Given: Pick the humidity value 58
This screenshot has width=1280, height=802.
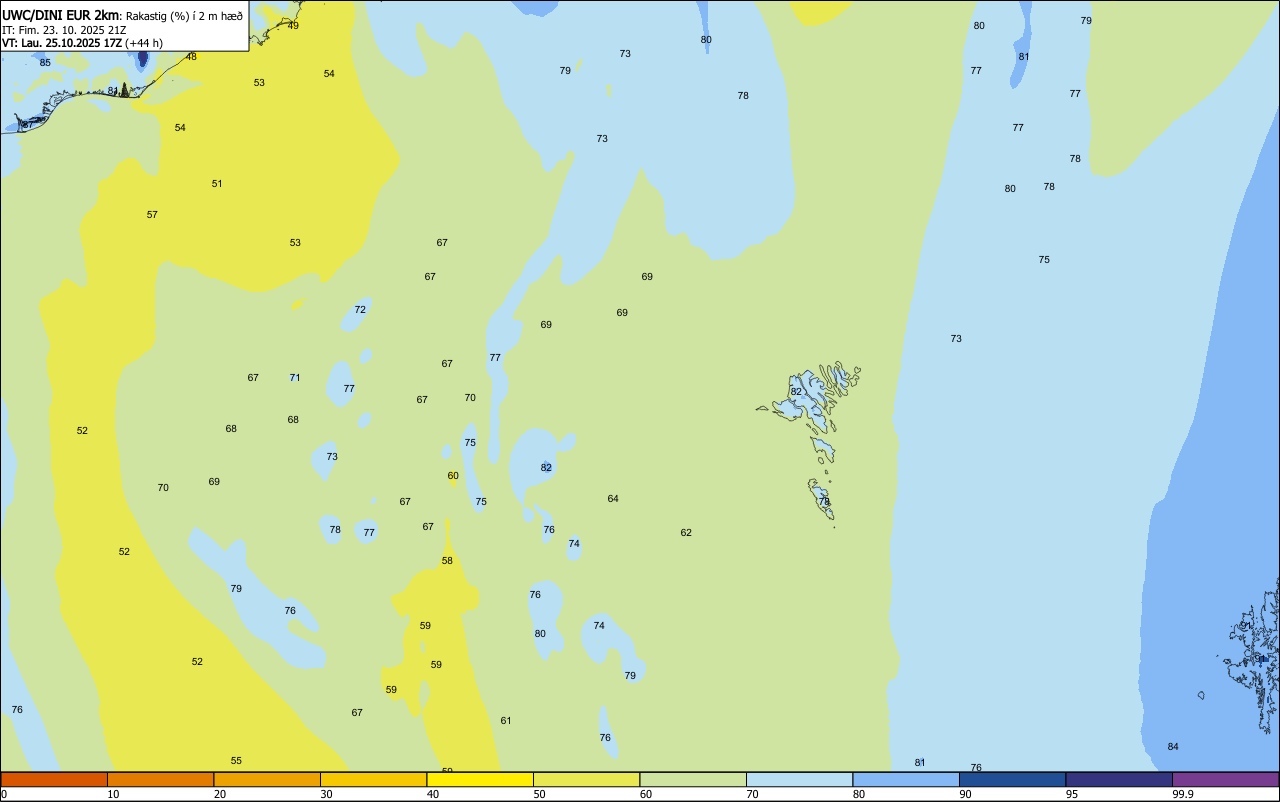Looking at the screenshot, I should click(x=447, y=560).
